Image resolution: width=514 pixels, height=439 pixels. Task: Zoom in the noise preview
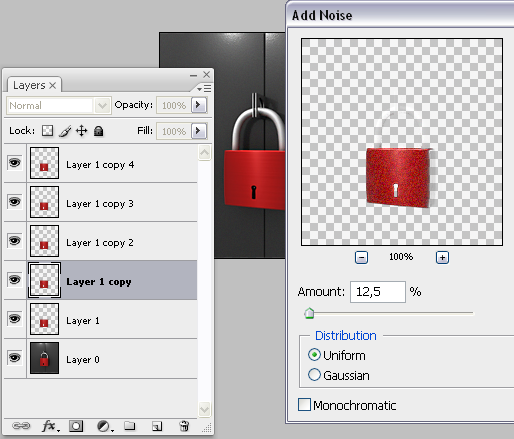coord(442,257)
